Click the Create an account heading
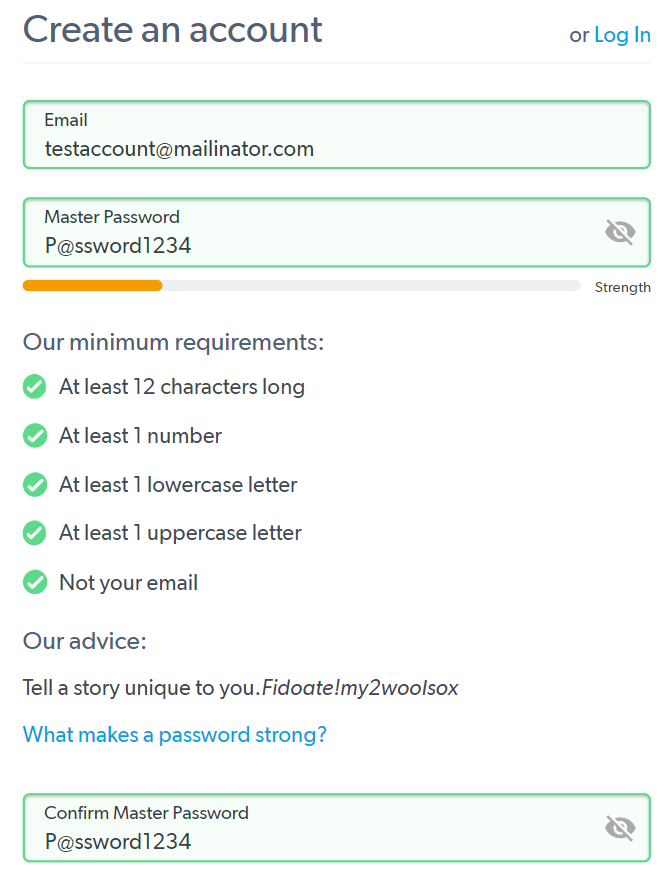The width and height of the screenshot is (672, 875). coord(172,30)
